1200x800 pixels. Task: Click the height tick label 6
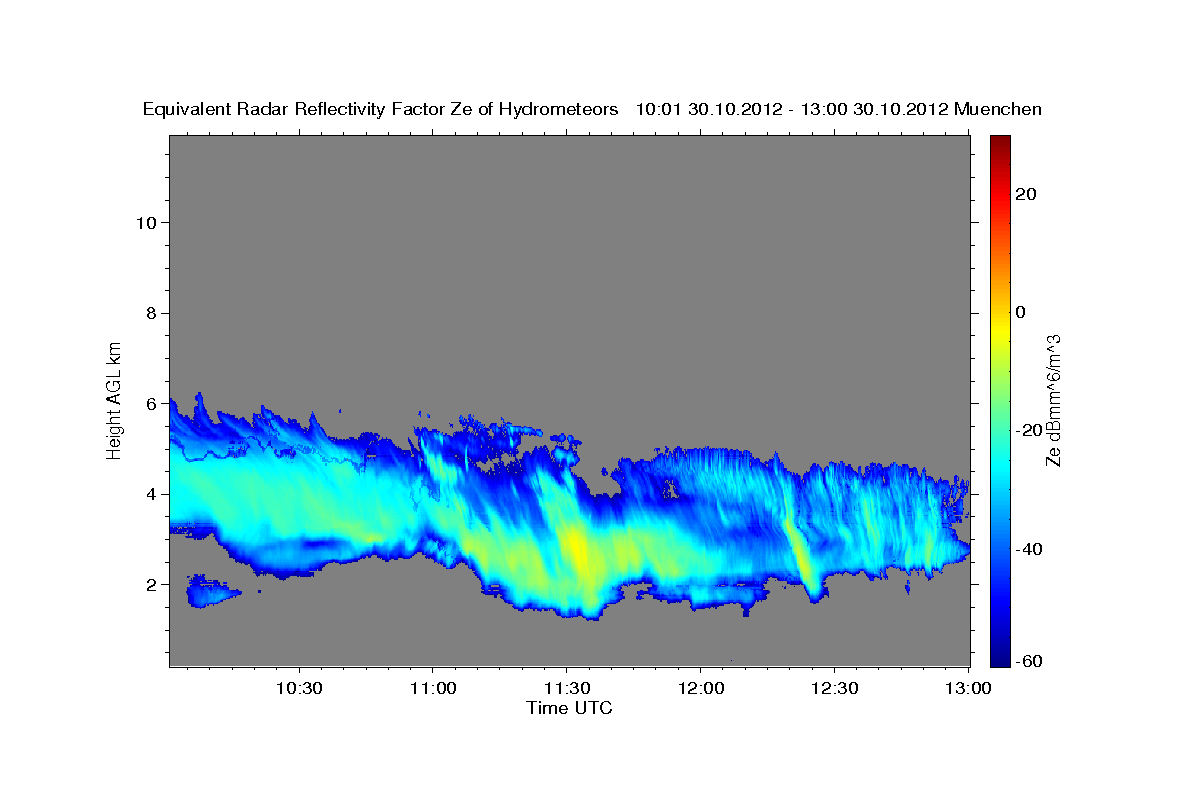(x=151, y=403)
